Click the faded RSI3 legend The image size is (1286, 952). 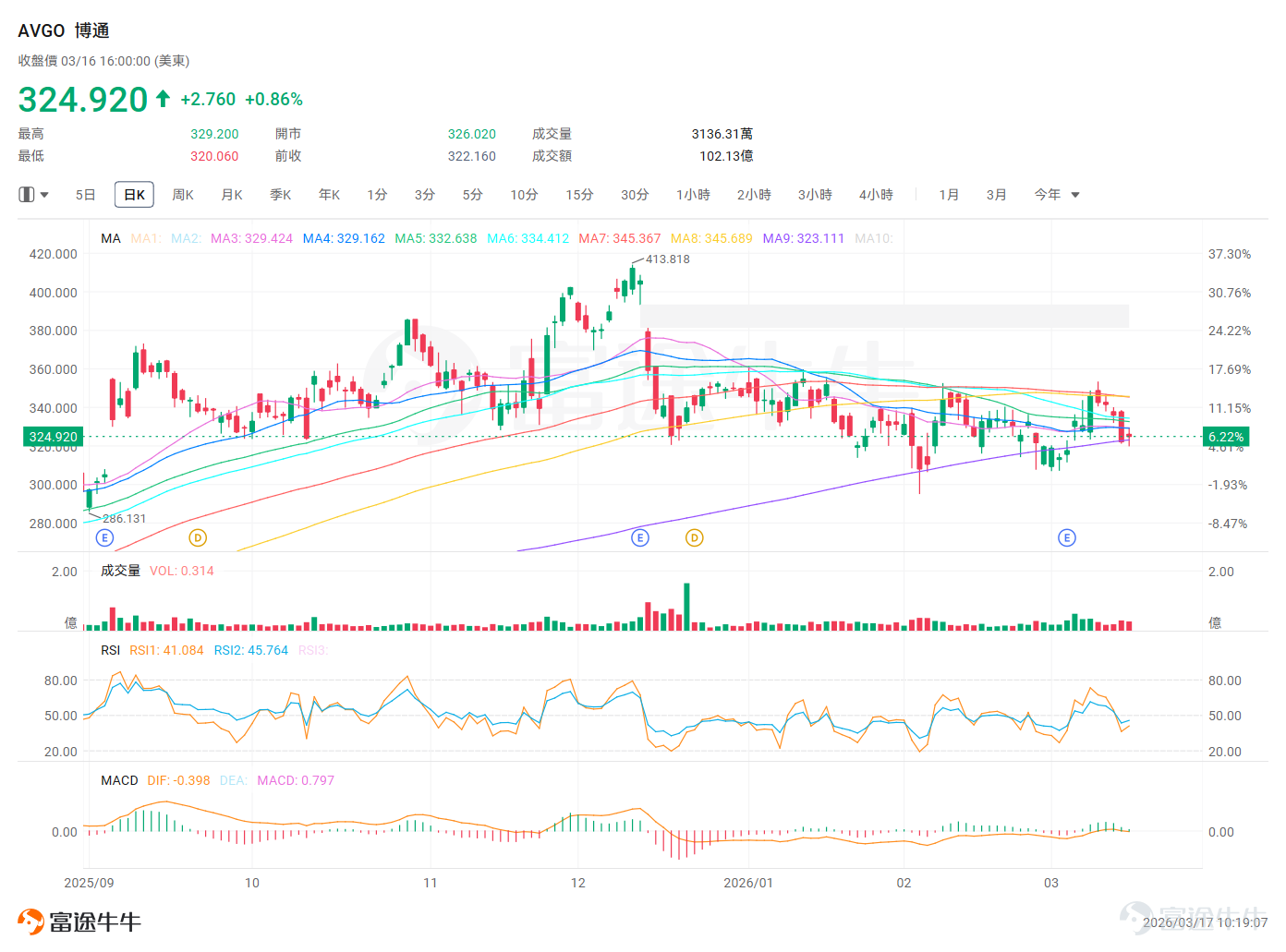[x=313, y=650]
